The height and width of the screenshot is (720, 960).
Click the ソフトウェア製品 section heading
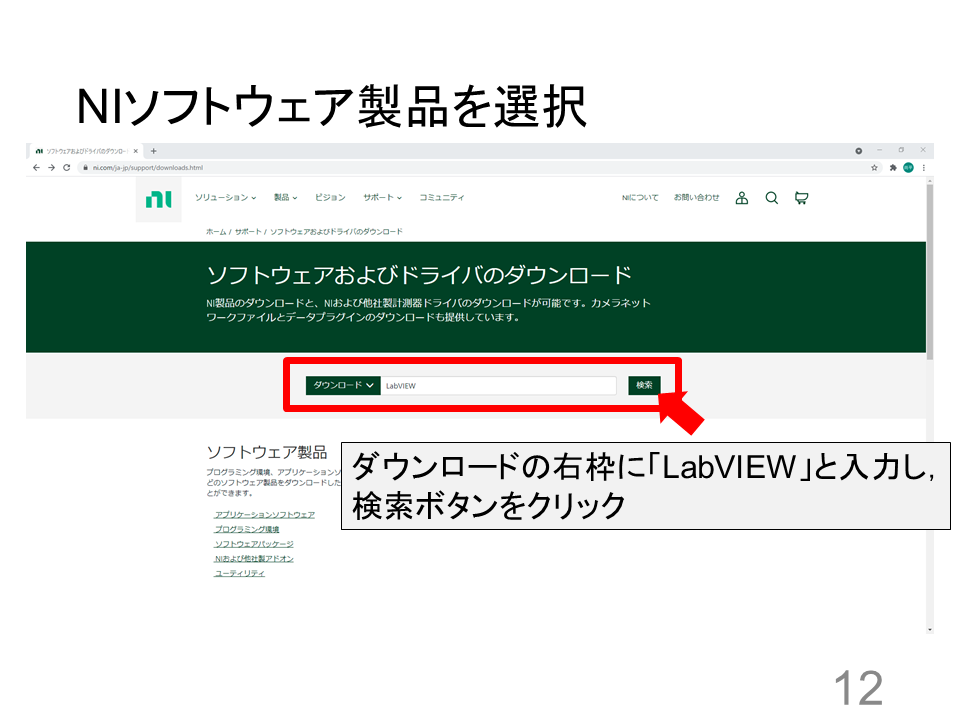(267, 452)
